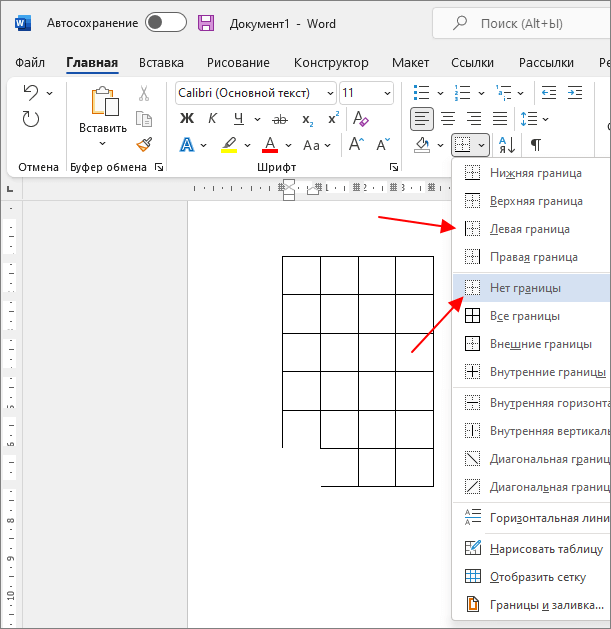Expand the underline style dropdown arrow
The height and width of the screenshot is (629, 611).
tap(257, 120)
